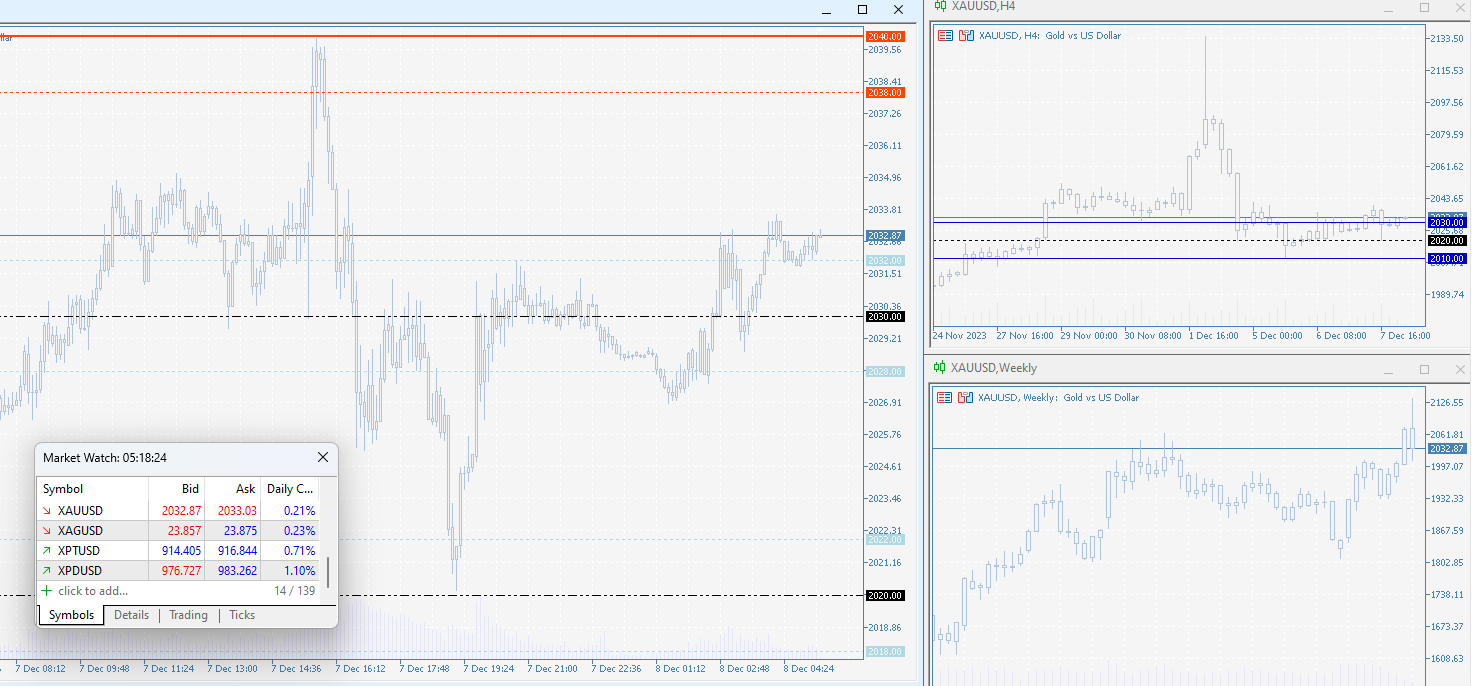Screen dimensions: 1472x686
Task: Close the XAUUSD,H4 chart window
Action: [x=1461, y=7]
